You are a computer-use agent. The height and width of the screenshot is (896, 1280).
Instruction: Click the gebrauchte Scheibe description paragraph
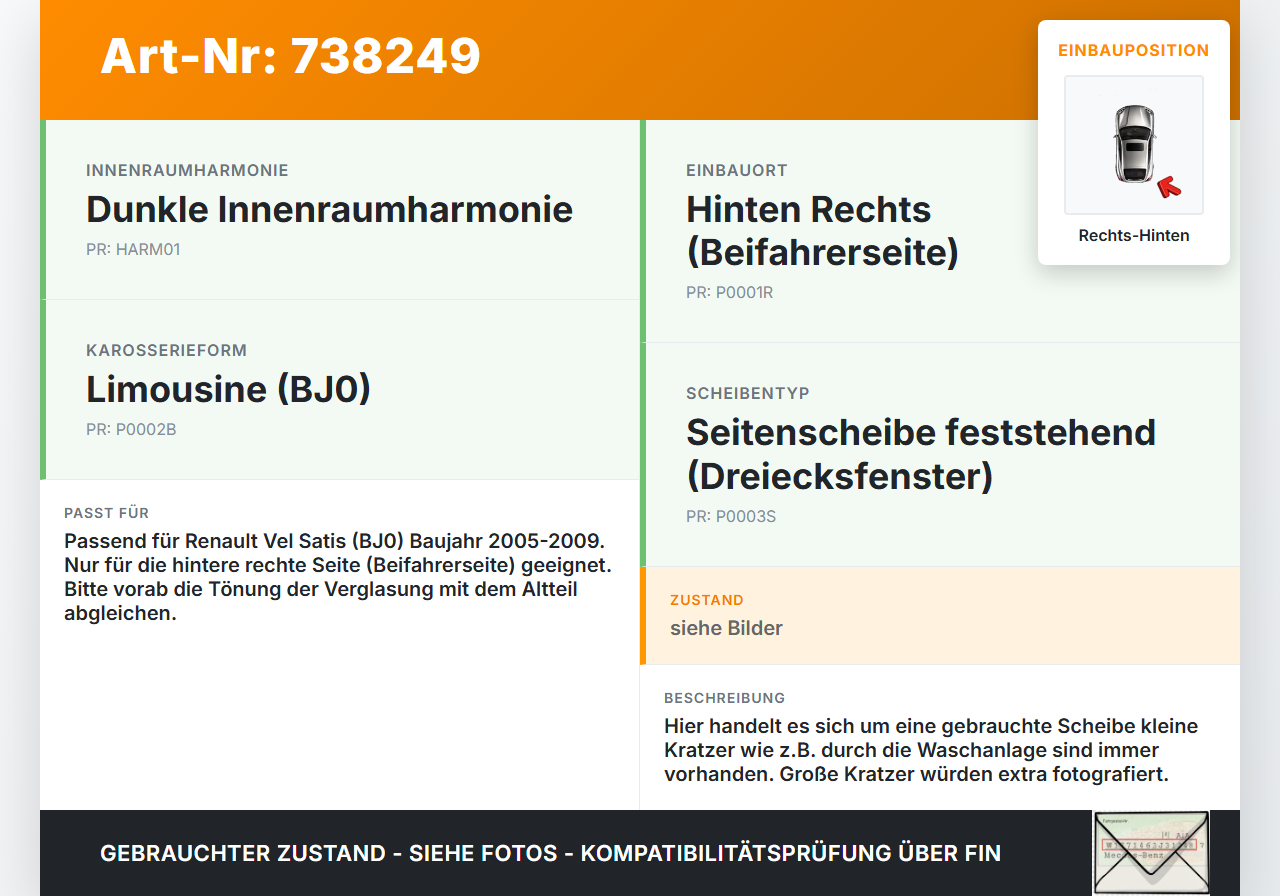coord(931,750)
